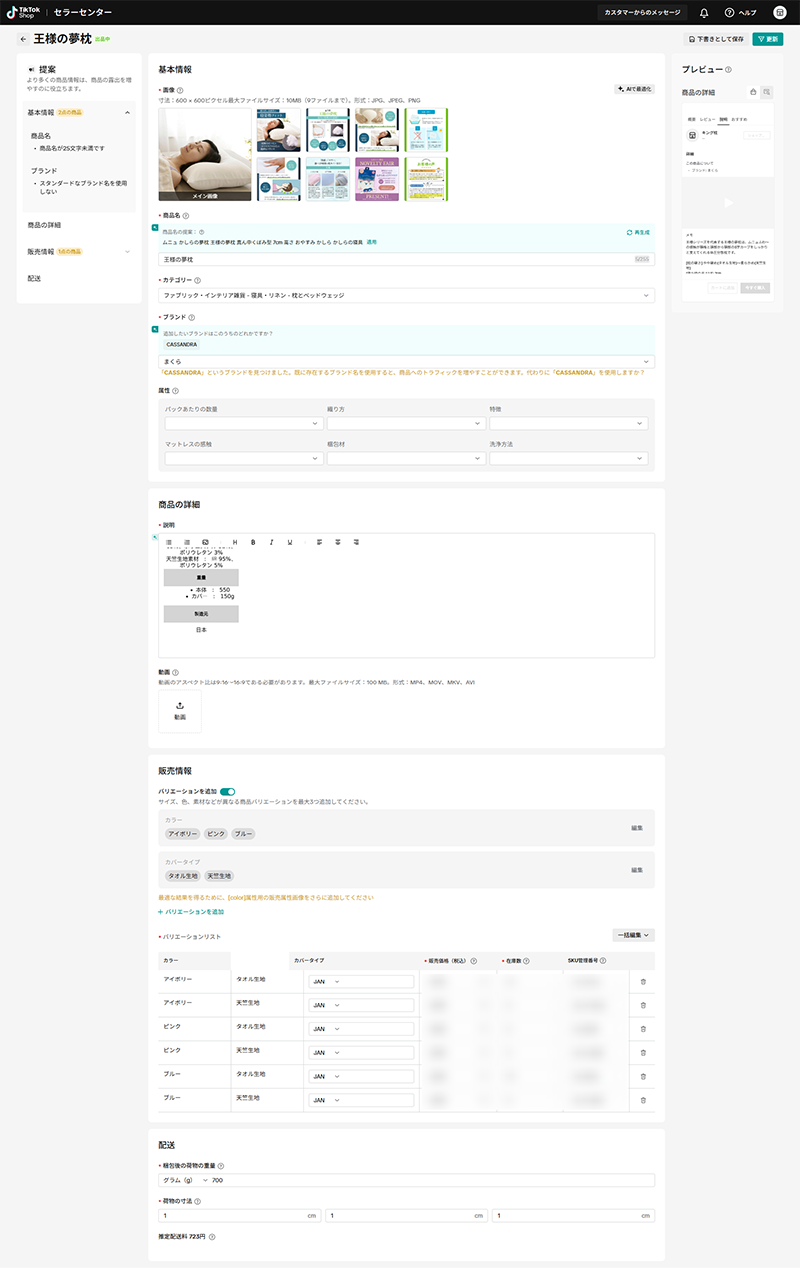Click 適用 to apply suggested product name
800x1269 pixels.
[x=371, y=242]
